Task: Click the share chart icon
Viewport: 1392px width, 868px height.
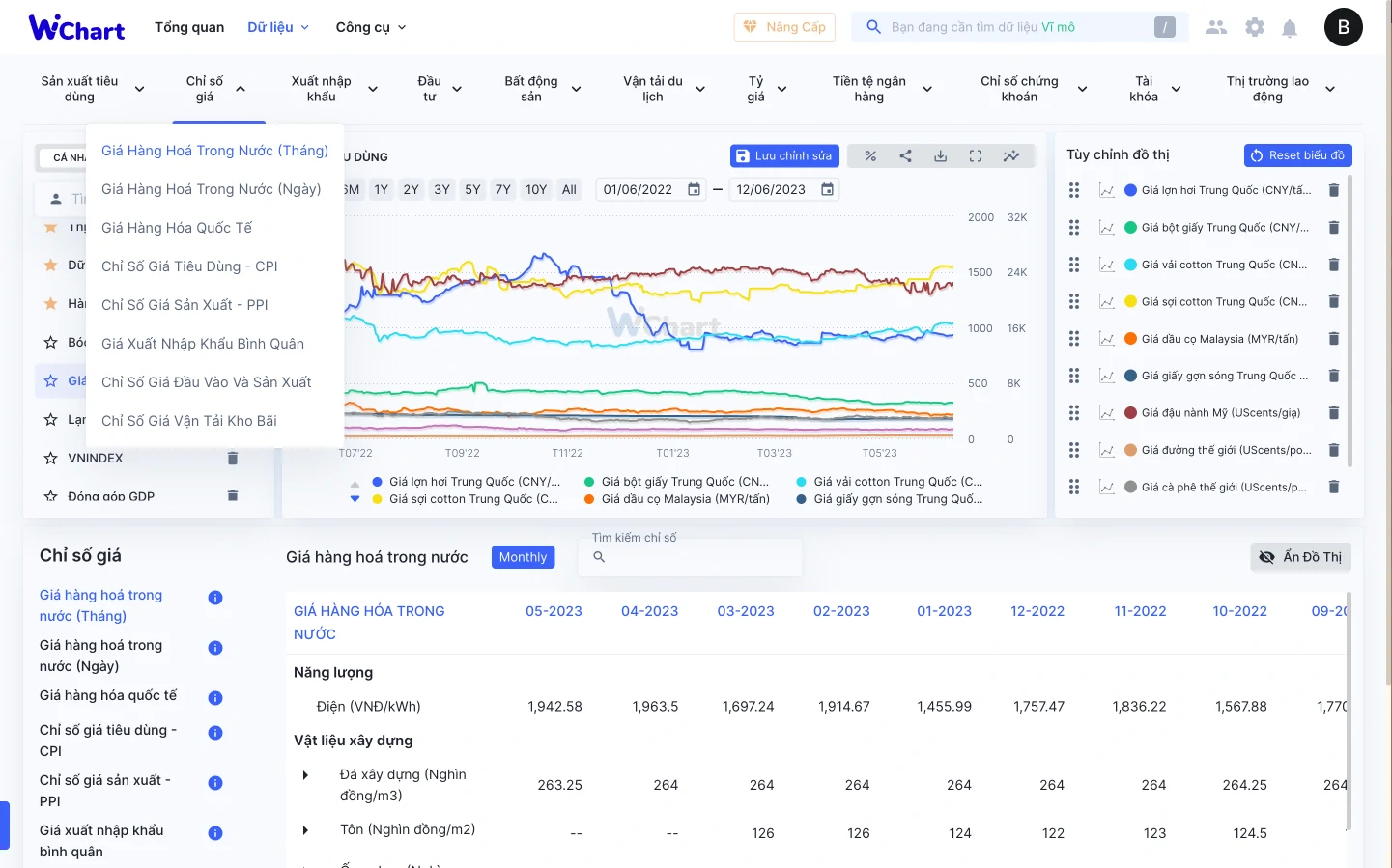Action: point(905,155)
